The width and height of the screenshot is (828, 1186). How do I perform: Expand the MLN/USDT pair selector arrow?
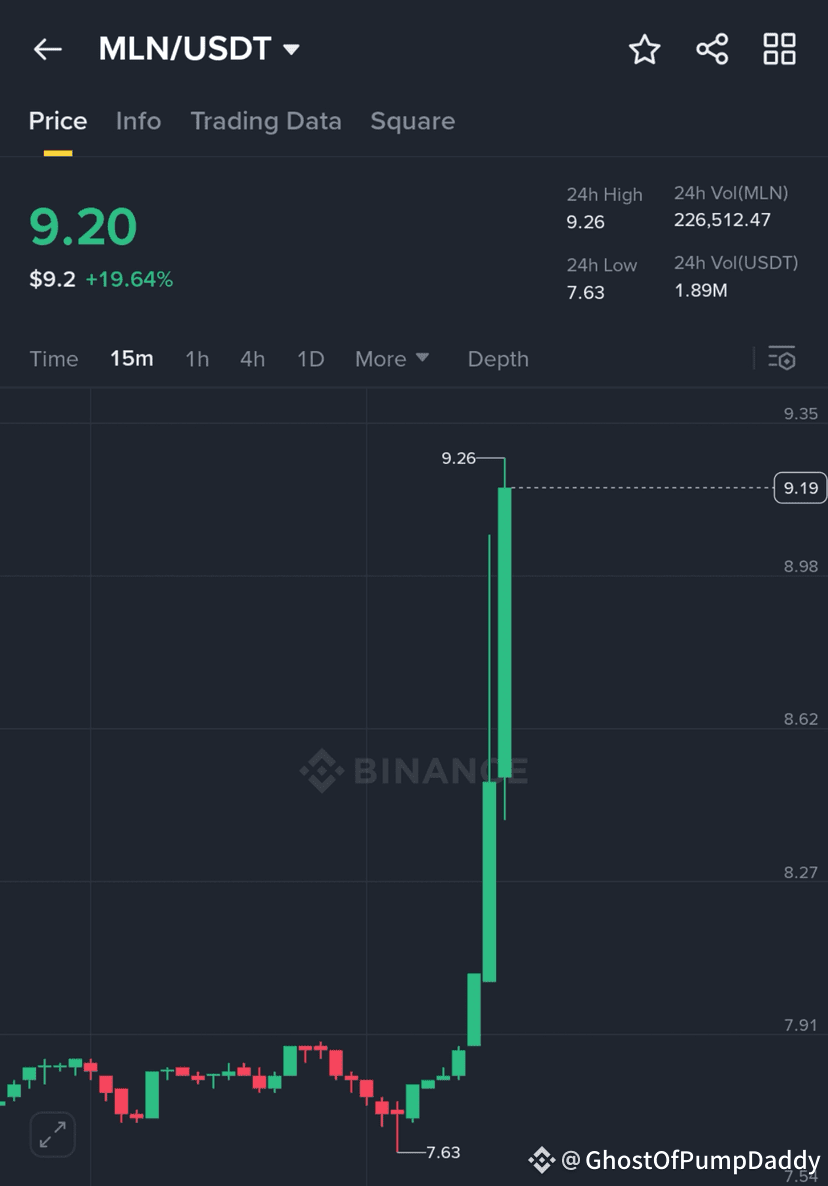291,50
